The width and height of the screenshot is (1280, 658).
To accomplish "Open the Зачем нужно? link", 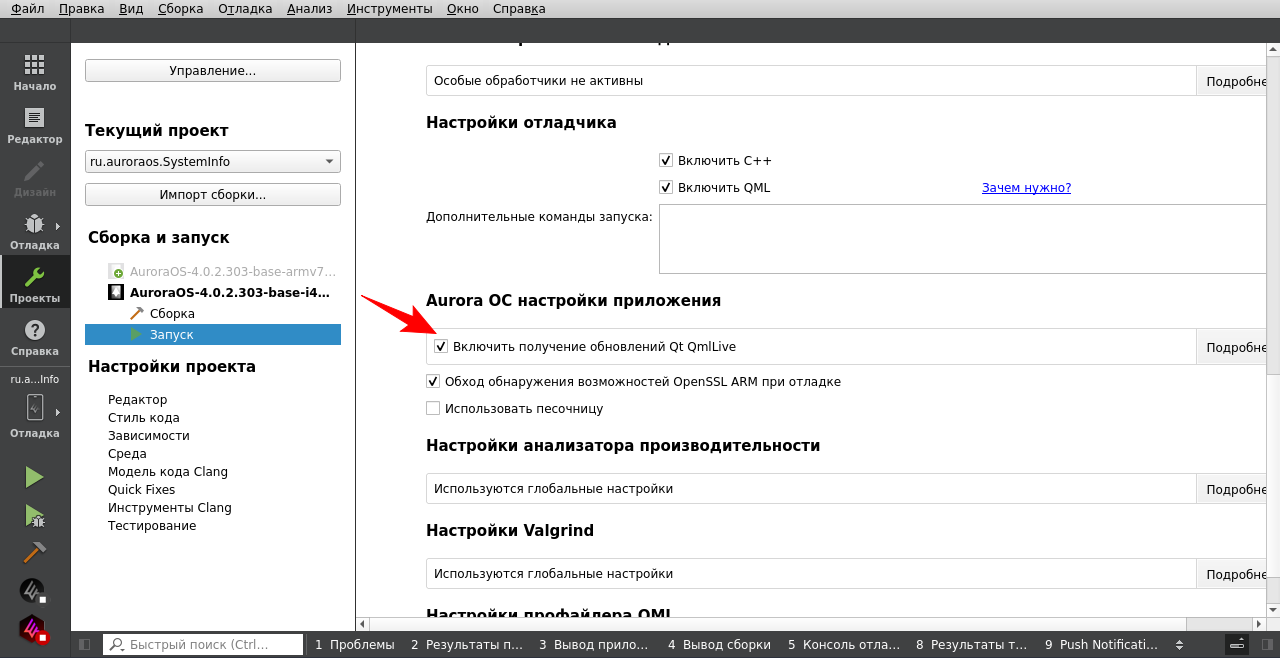I will click(1026, 187).
